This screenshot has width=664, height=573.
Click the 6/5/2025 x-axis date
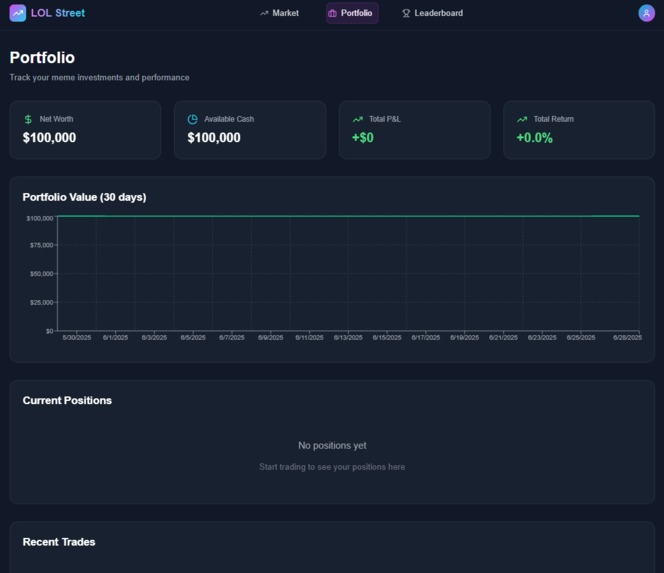193,338
